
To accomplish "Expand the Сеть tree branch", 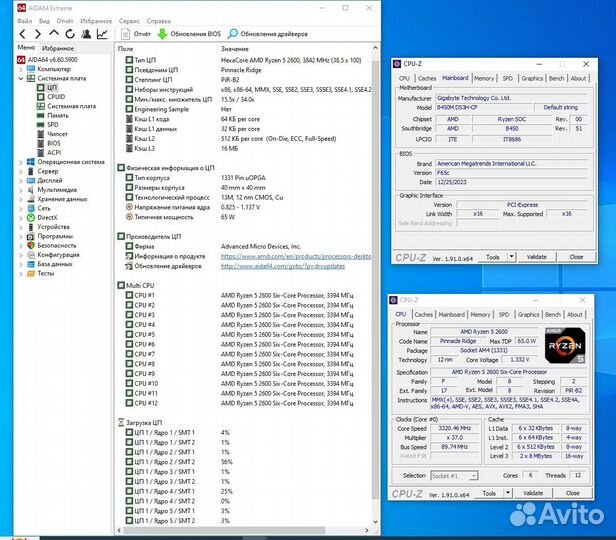I will (20, 208).
